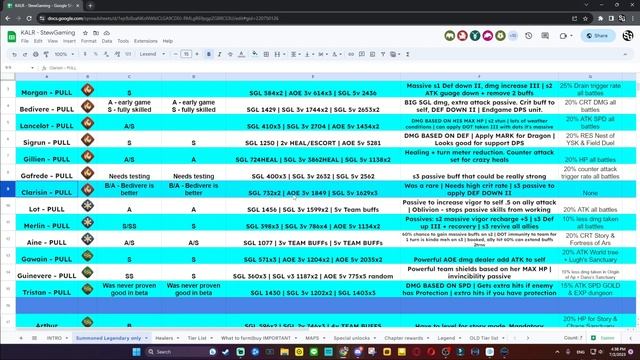The image size is (640, 360).
Task: Open more number formats (123)
Action: click(128, 54)
